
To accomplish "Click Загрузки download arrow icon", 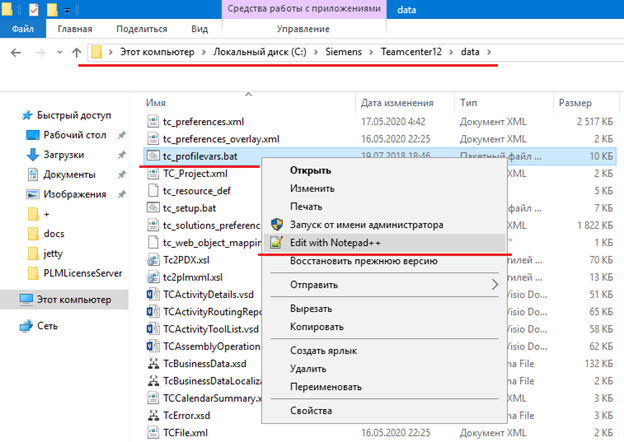I will coord(33,155).
